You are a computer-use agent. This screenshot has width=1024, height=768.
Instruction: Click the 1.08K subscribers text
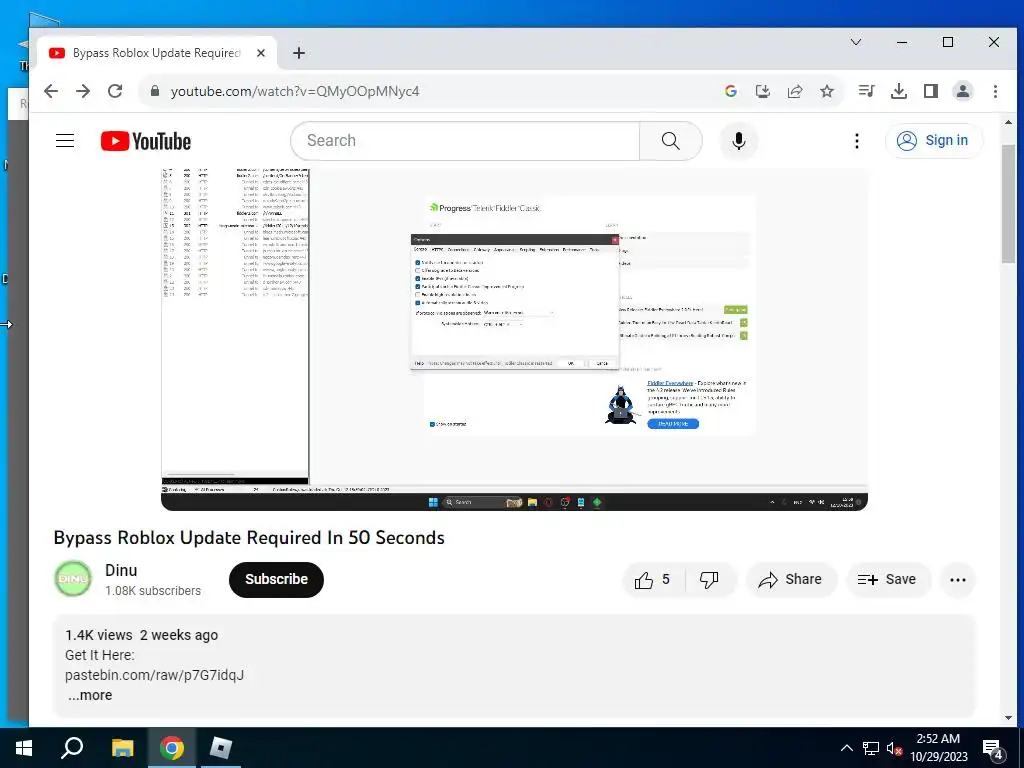[x=153, y=590]
